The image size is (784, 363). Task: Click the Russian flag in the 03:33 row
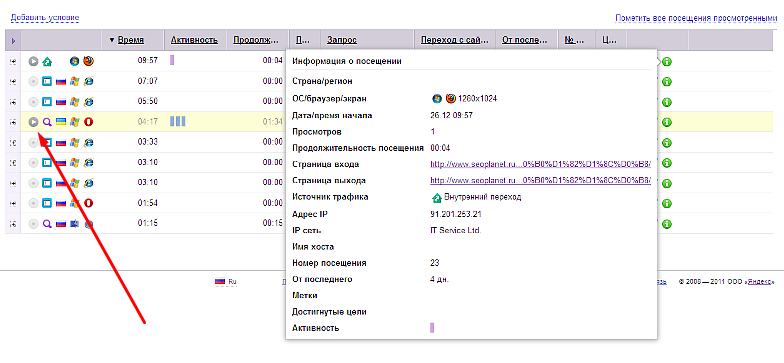(61, 142)
